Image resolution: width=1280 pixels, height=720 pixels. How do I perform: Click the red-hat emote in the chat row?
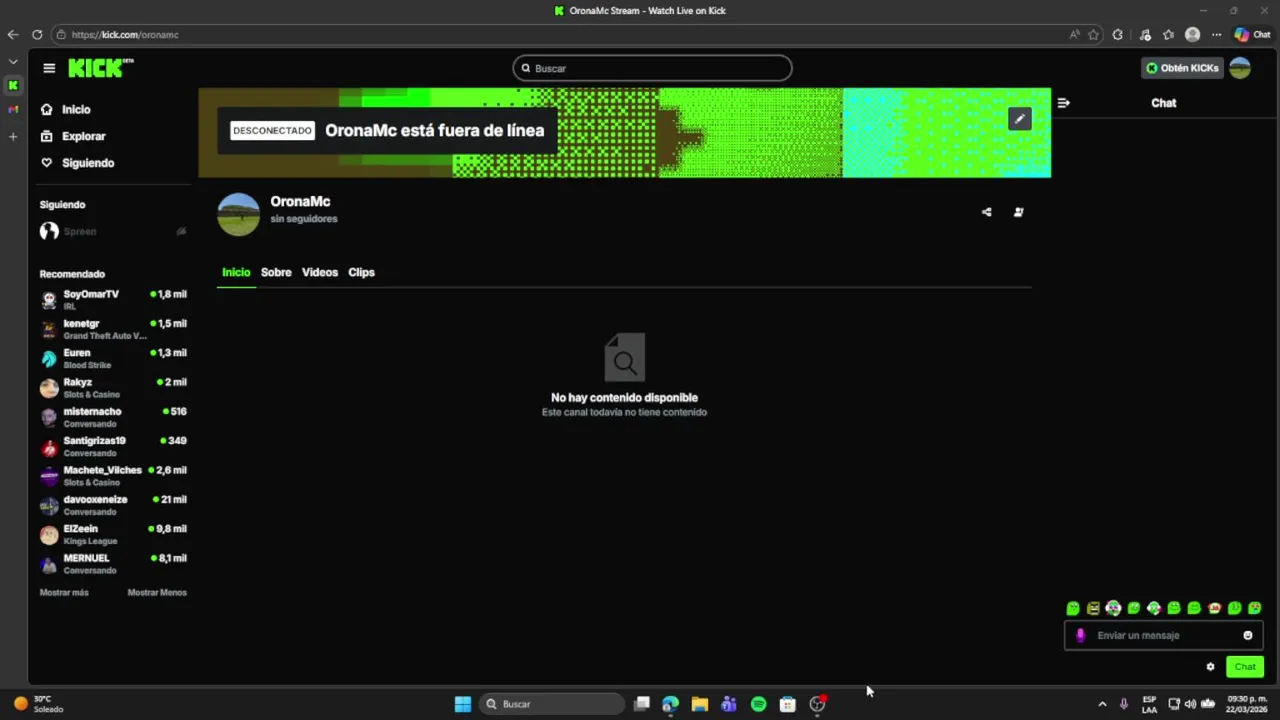[x=1214, y=608]
